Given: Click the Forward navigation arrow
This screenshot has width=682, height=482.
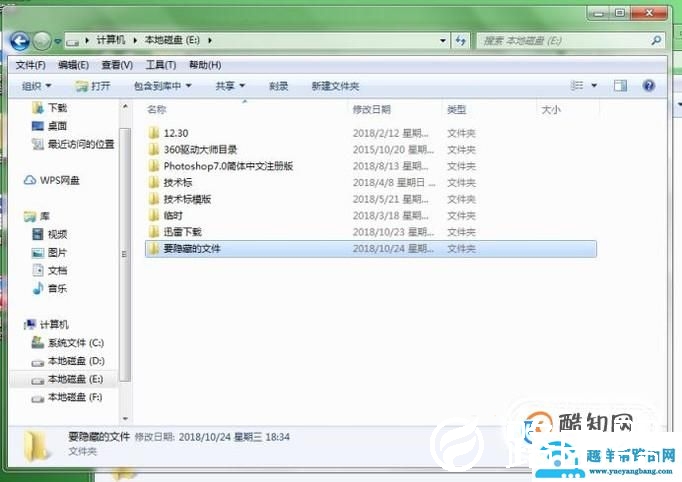Looking at the screenshot, I should 42,41.
